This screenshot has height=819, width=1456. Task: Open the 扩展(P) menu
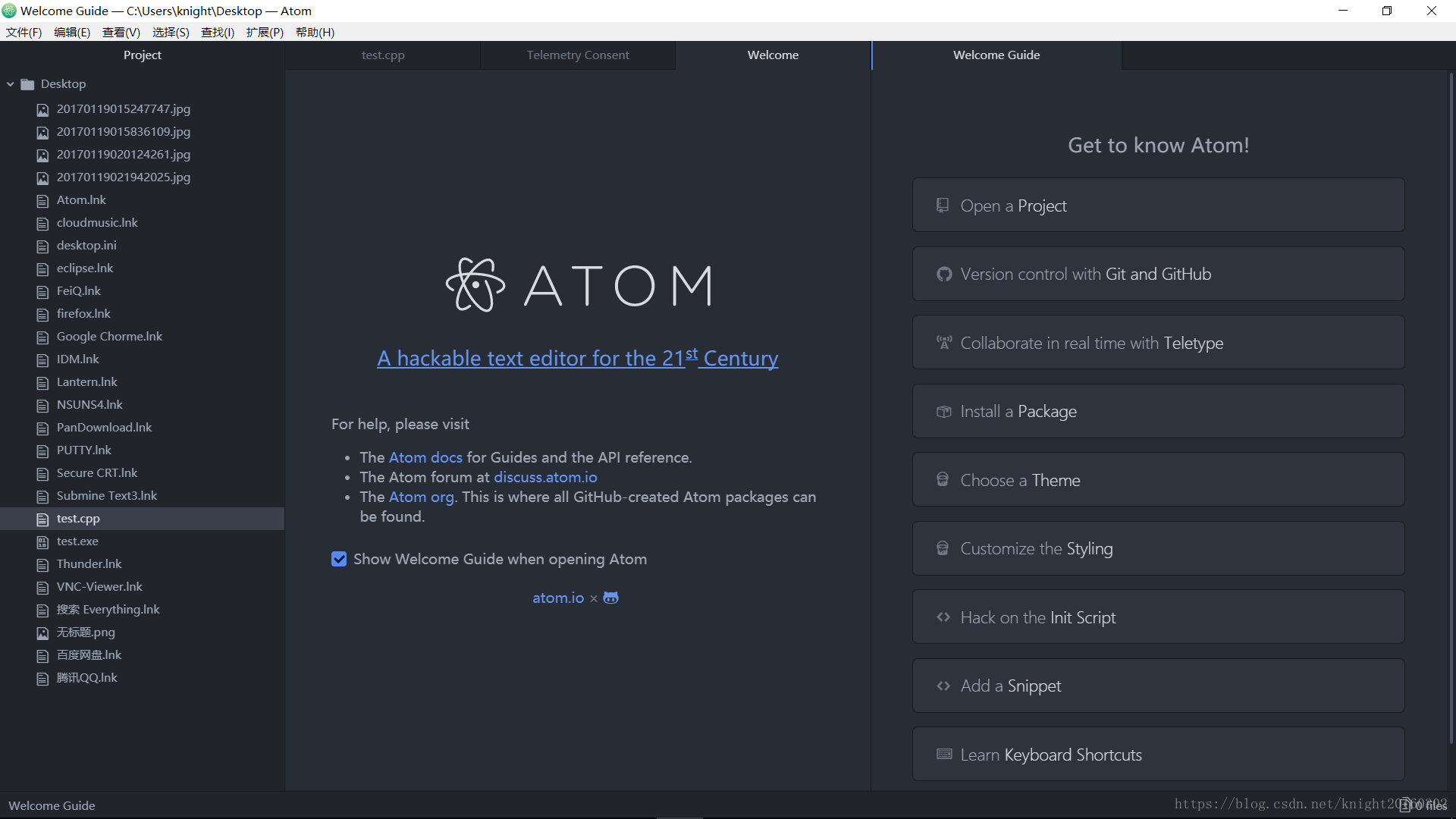coord(265,32)
